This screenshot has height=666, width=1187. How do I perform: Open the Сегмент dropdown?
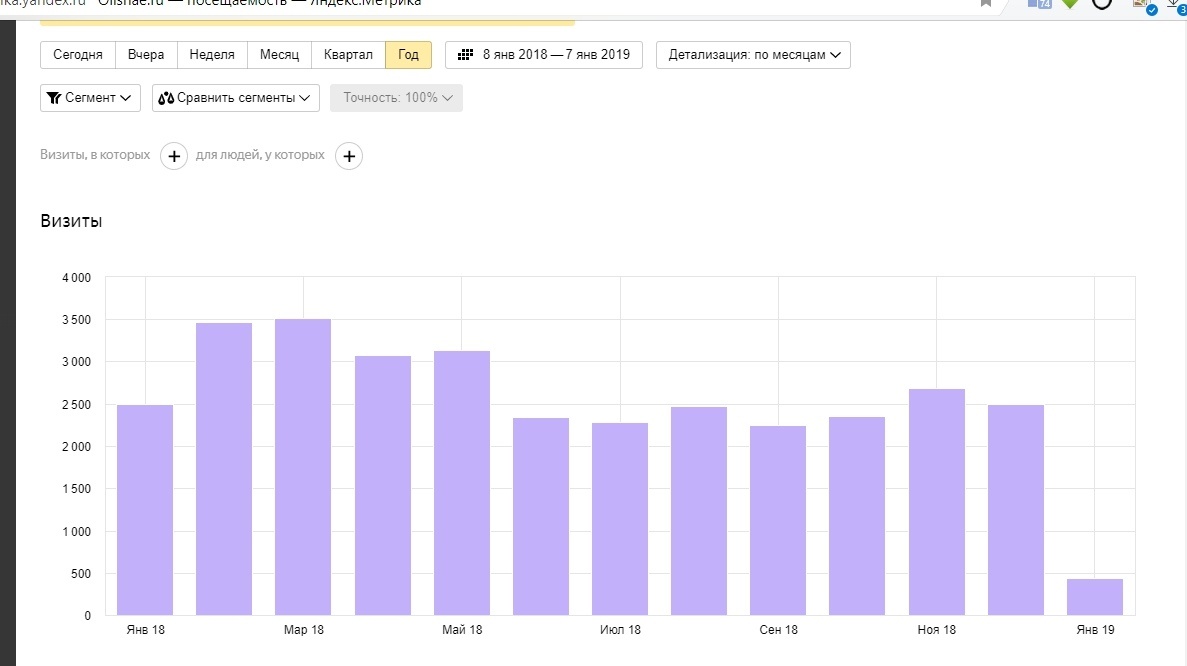(x=90, y=98)
